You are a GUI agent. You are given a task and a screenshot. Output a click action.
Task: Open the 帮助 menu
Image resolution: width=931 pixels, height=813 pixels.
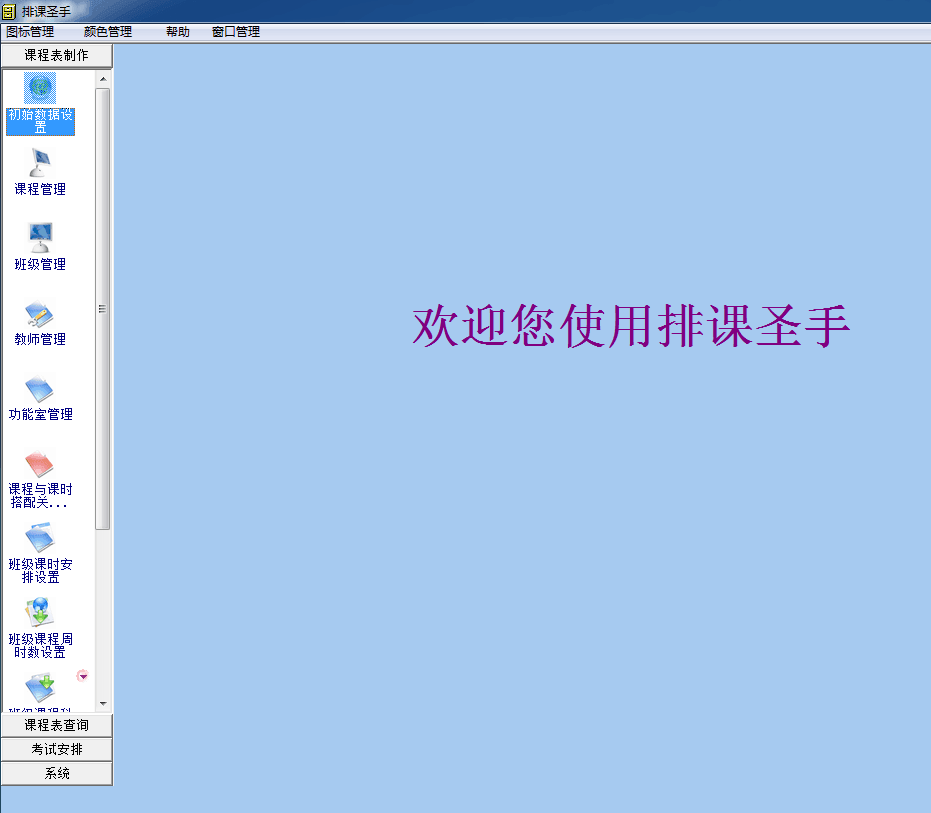[x=178, y=32]
